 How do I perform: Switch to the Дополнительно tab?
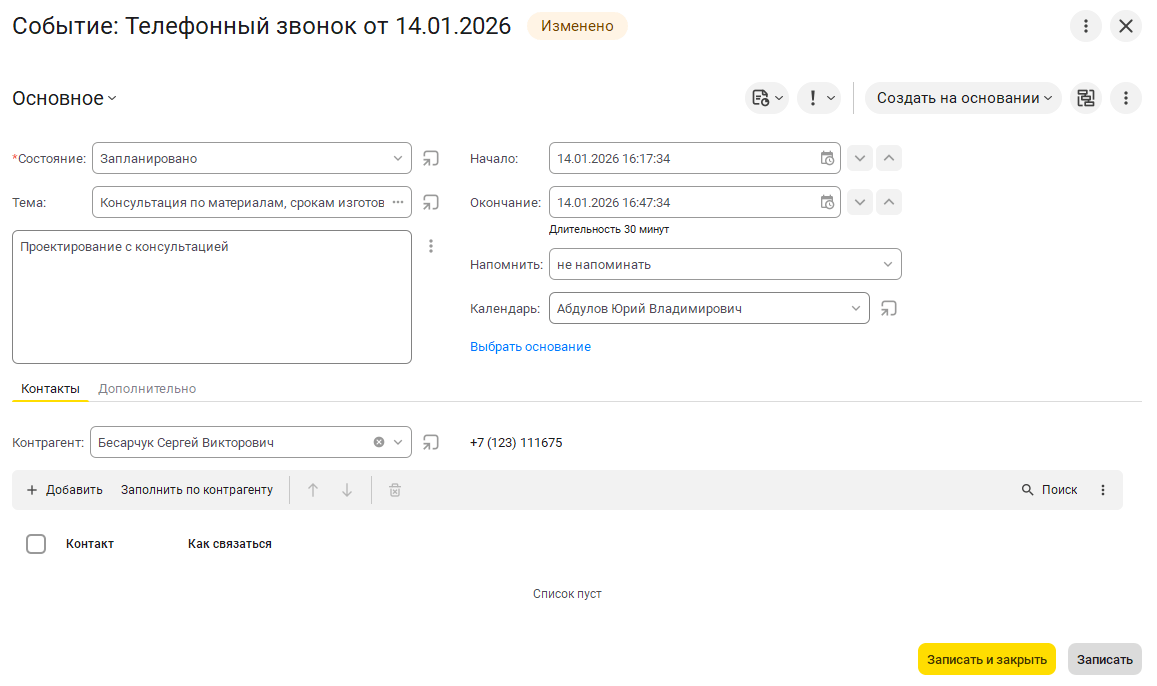(147, 389)
